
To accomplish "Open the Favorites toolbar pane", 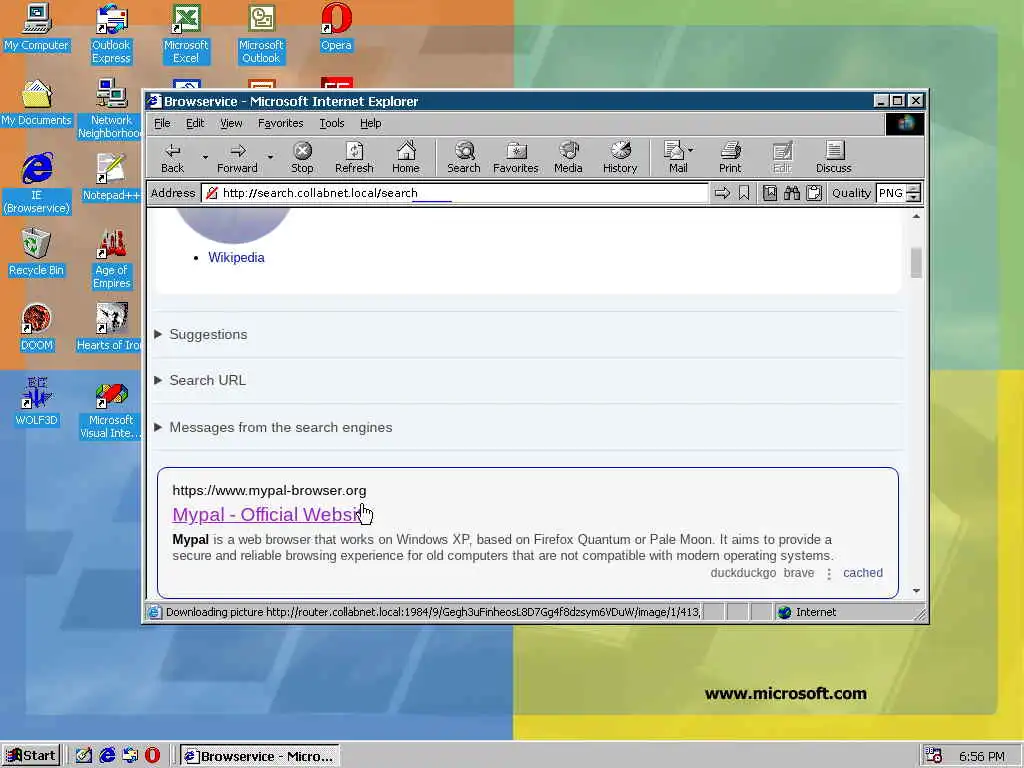I will click(x=515, y=158).
